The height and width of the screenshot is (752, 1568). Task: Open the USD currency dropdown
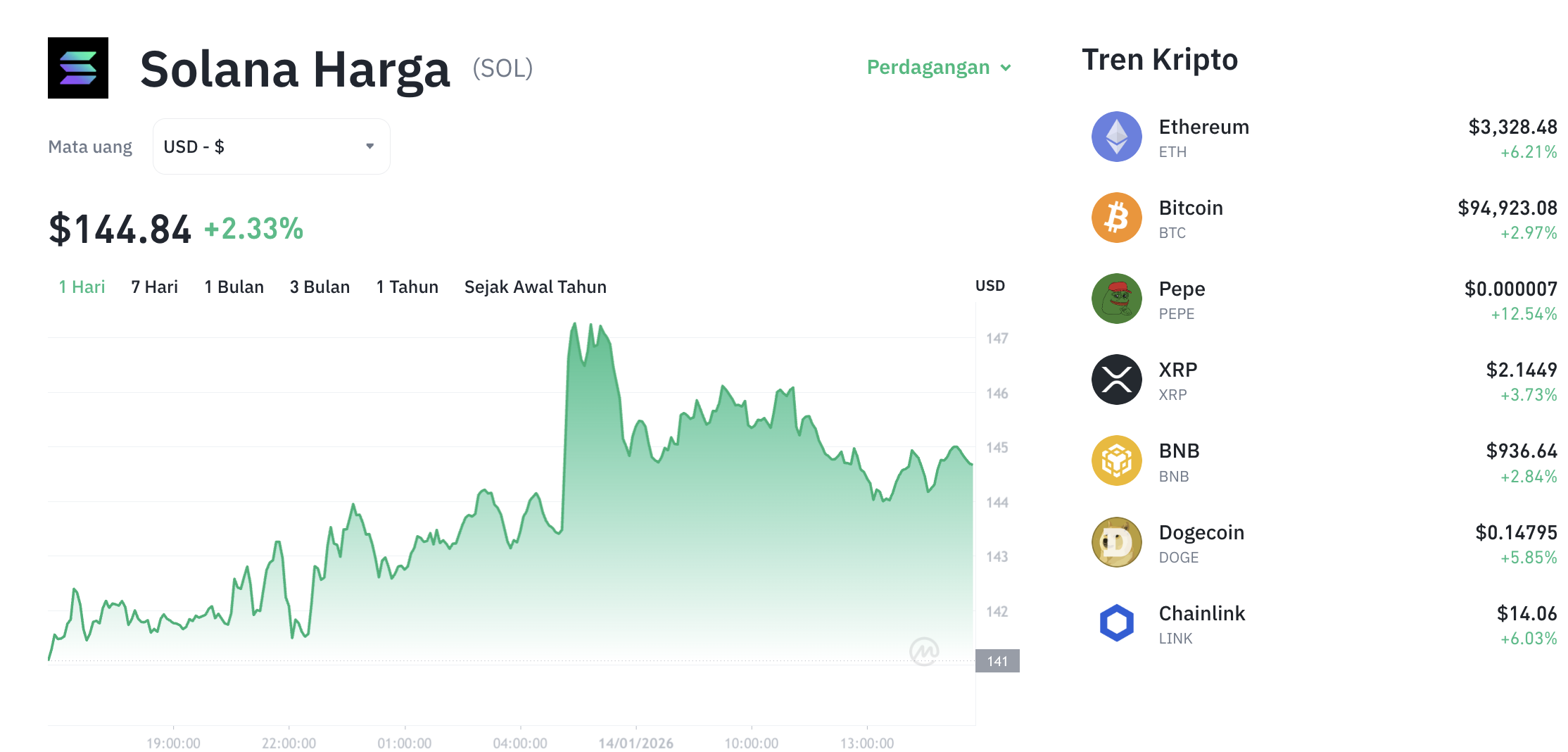pos(271,146)
